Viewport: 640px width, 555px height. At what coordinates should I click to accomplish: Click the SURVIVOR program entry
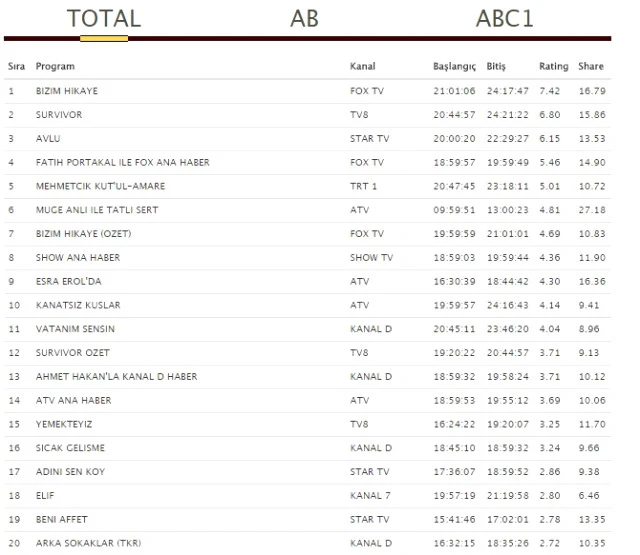tap(59, 115)
